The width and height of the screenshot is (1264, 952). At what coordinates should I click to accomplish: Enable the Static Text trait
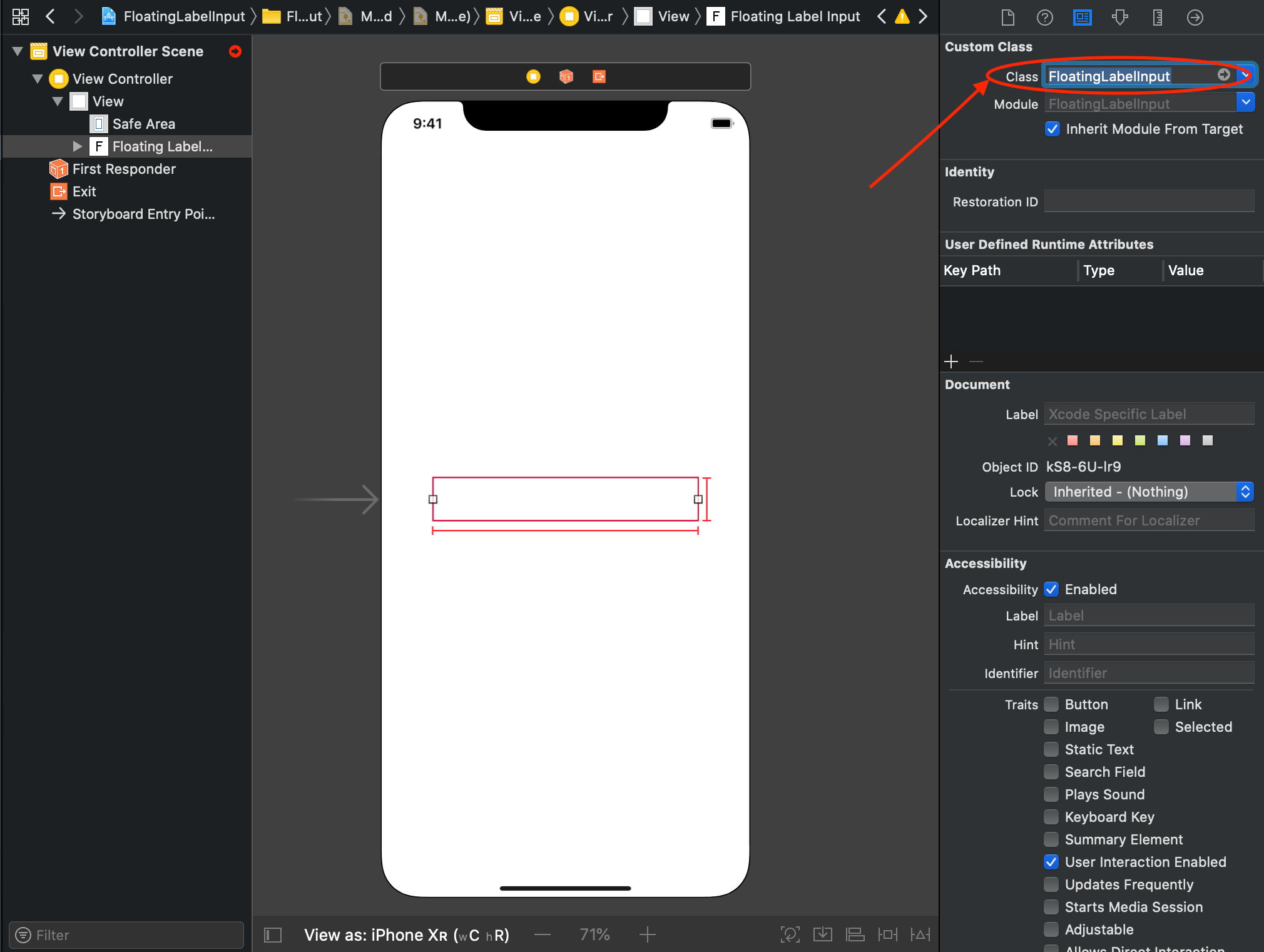[x=1052, y=749]
